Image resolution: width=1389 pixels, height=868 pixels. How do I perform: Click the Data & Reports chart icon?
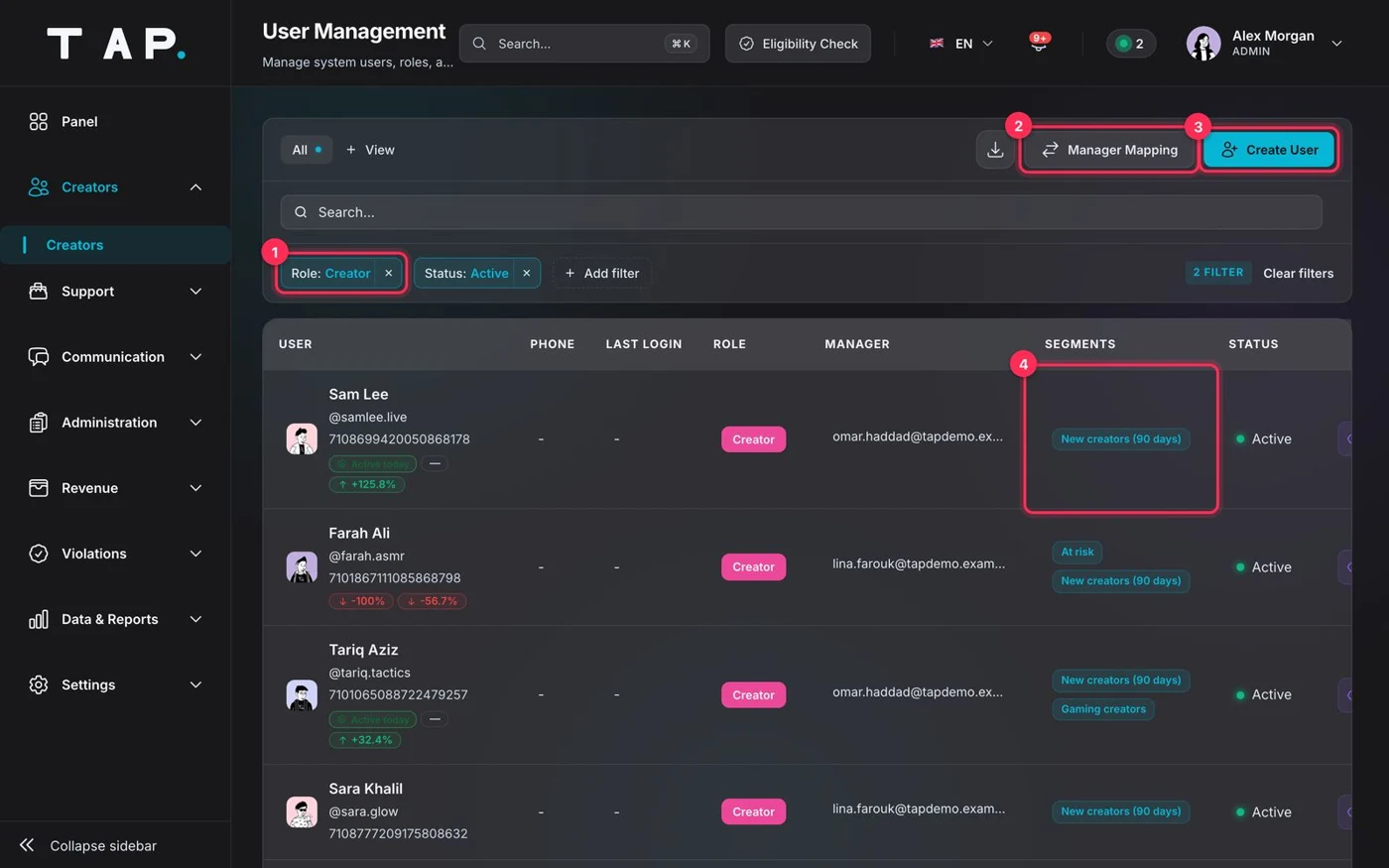(x=39, y=619)
